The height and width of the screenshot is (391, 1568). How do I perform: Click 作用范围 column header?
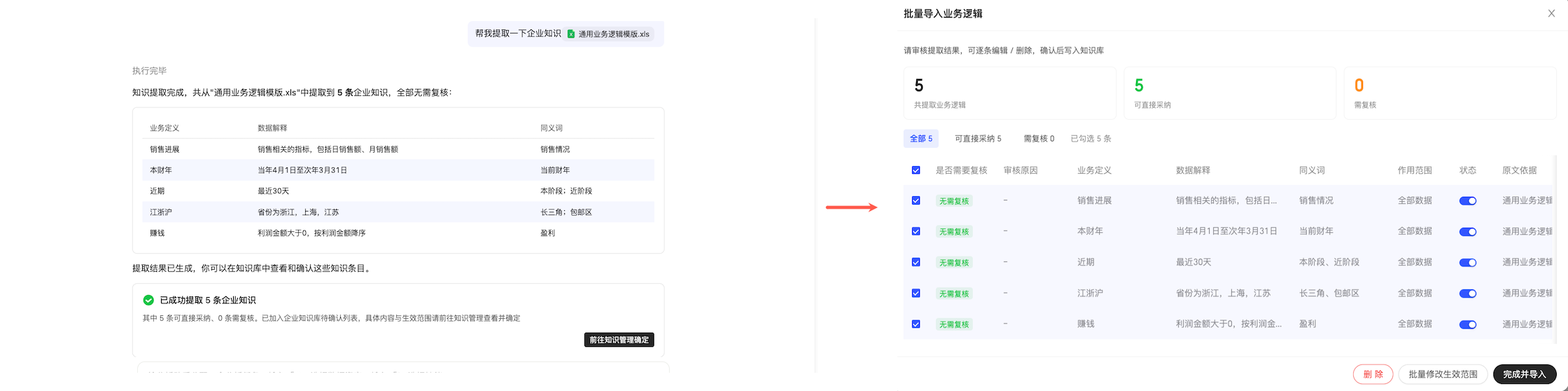coord(1415,170)
